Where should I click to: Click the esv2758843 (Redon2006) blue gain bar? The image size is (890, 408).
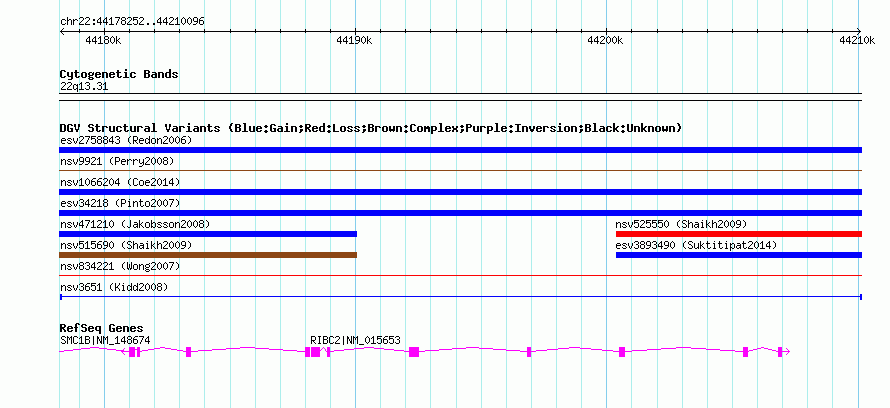(x=460, y=150)
